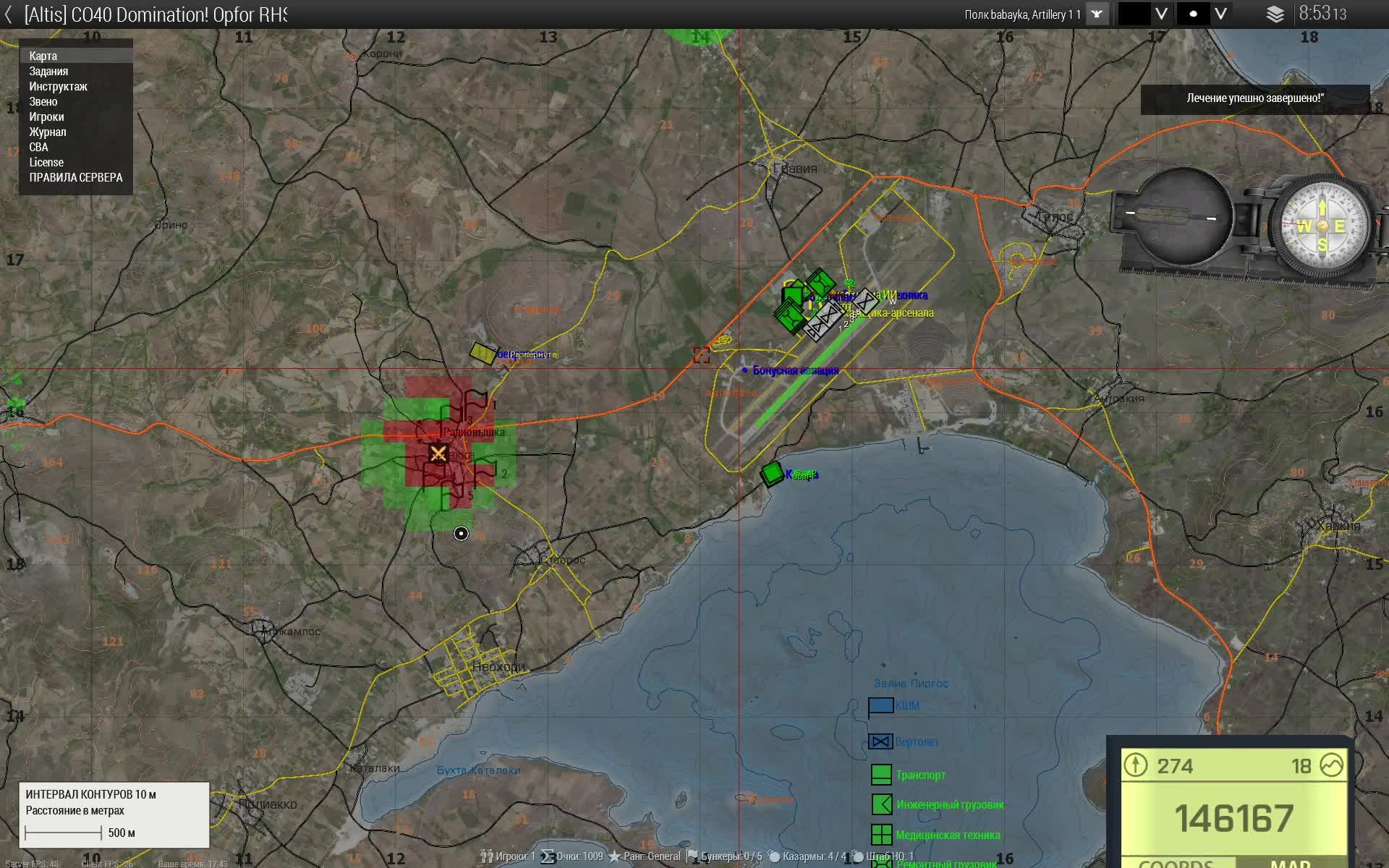Open the Игроки menu entry
Image resolution: width=1389 pixels, height=868 pixels.
click(76, 116)
